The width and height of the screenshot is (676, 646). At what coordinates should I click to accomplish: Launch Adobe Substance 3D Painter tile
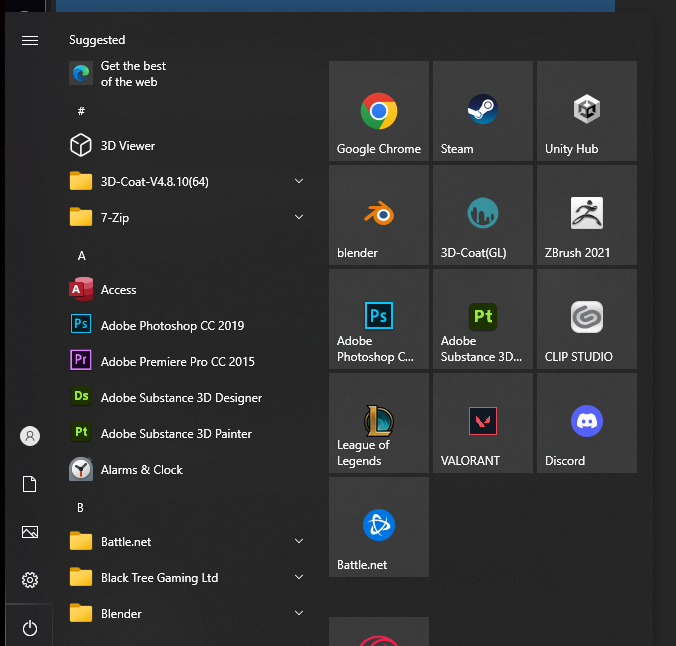pyautogui.click(x=482, y=319)
